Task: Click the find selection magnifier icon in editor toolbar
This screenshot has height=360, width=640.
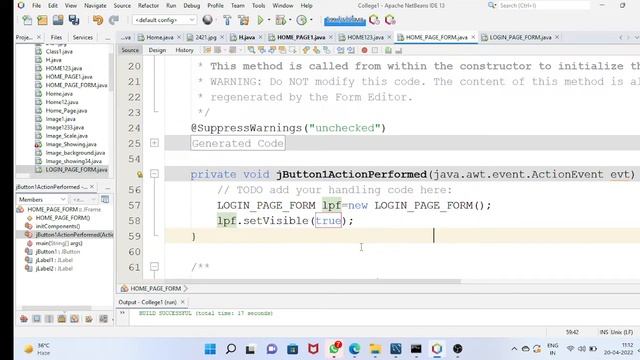Action: [251, 50]
